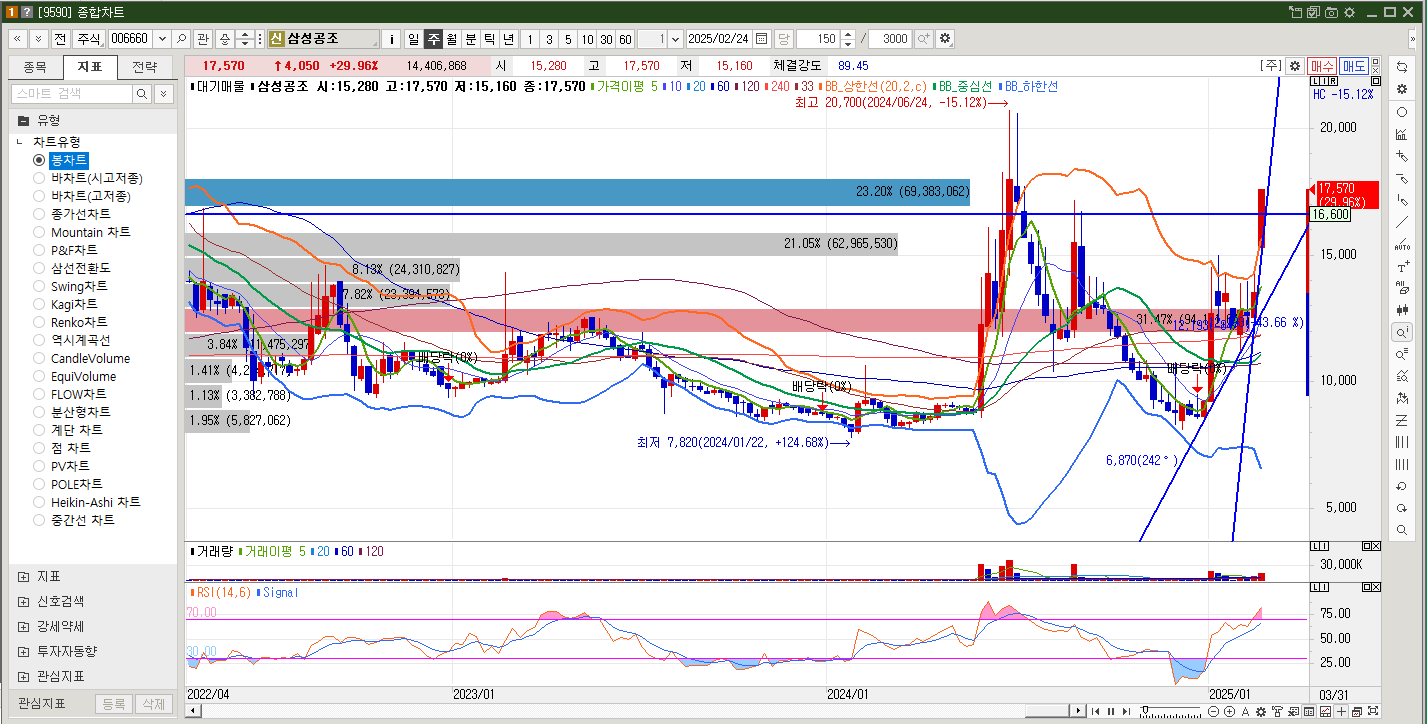This screenshot has width=1427, height=724.
Task: Expand the 지표 tree section
Action: (x=24, y=577)
